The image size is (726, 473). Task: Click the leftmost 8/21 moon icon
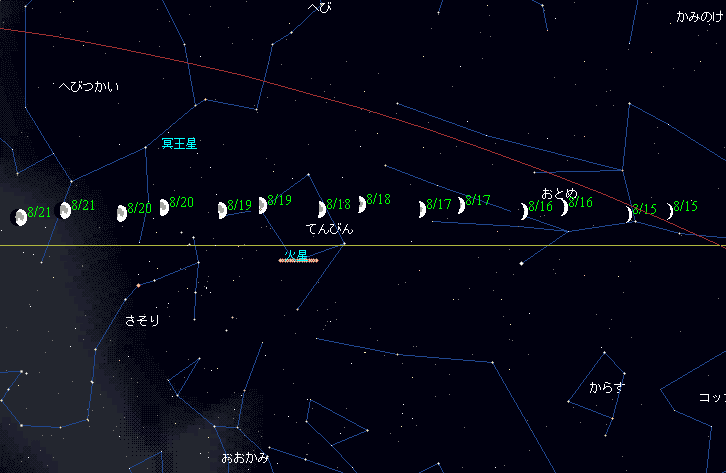coord(19,217)
